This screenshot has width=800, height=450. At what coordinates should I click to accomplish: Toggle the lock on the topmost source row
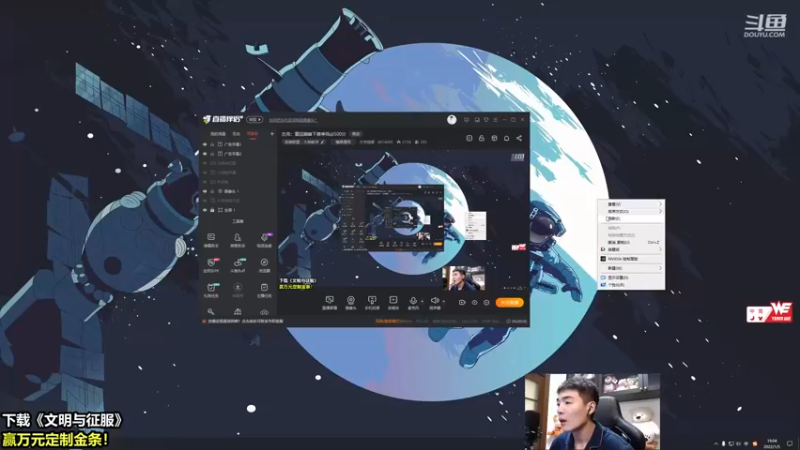click(x=212, y=144)
